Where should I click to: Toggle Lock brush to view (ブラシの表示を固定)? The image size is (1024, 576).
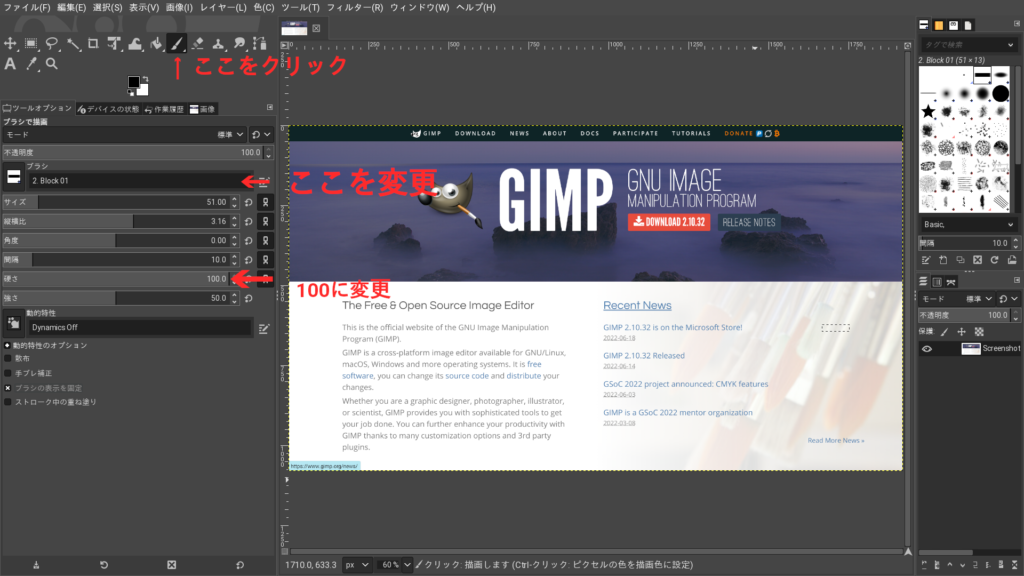coord(8,388)
